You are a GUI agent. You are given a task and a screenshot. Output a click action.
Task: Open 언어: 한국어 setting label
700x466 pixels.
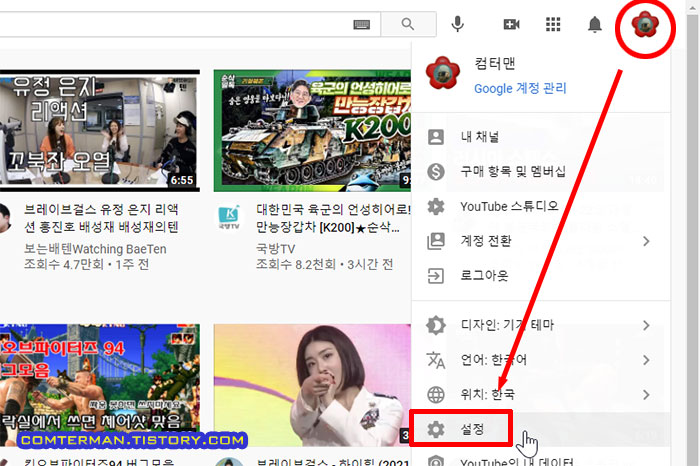coord(494,360)
